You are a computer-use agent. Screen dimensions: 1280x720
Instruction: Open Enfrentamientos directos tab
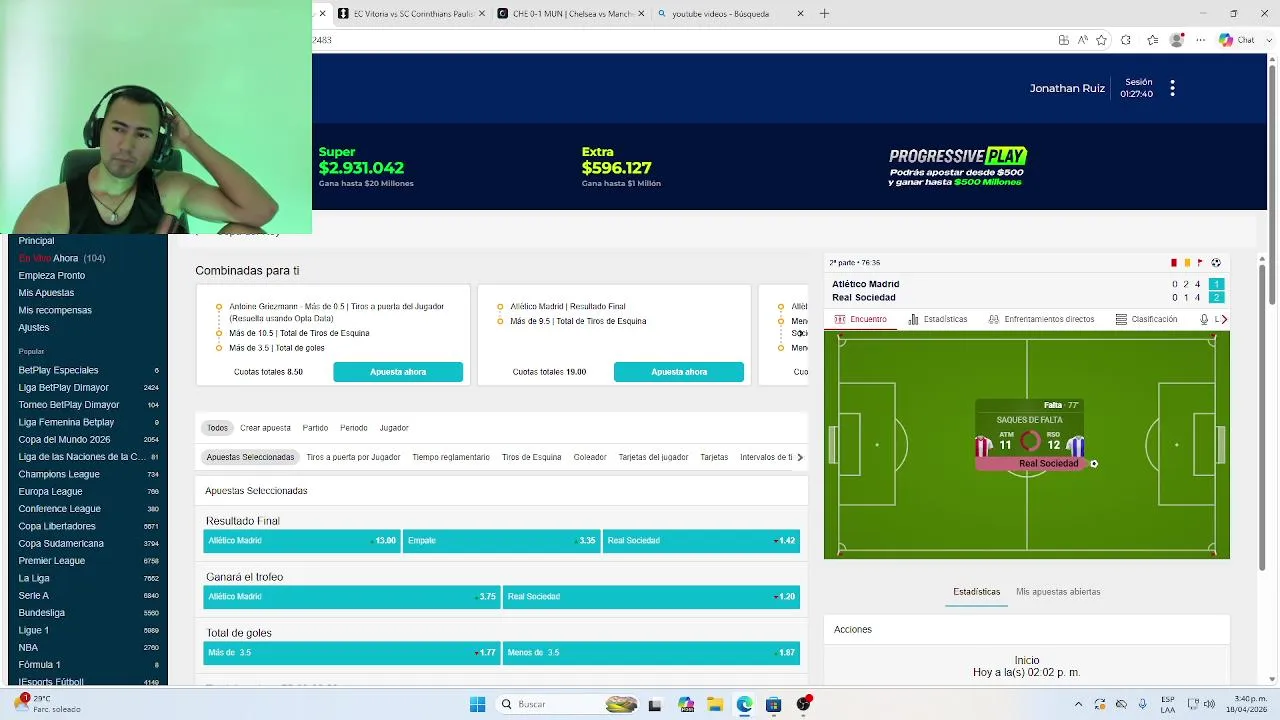[1041, 319]
